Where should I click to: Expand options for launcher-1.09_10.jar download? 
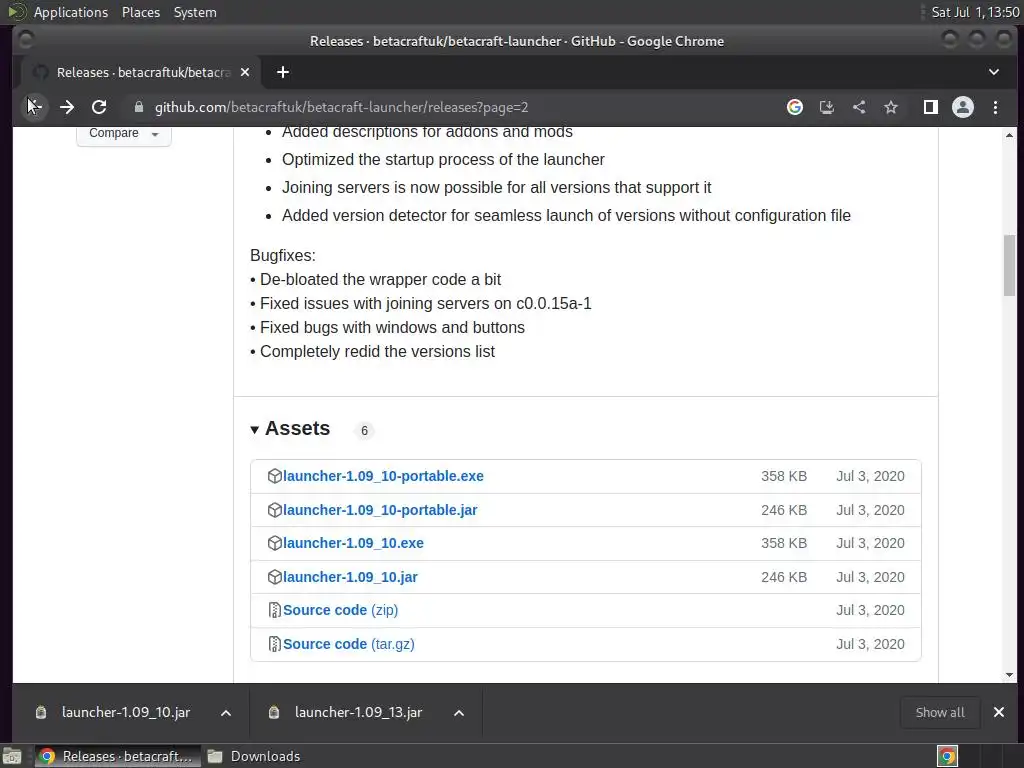tap(226, 712)
